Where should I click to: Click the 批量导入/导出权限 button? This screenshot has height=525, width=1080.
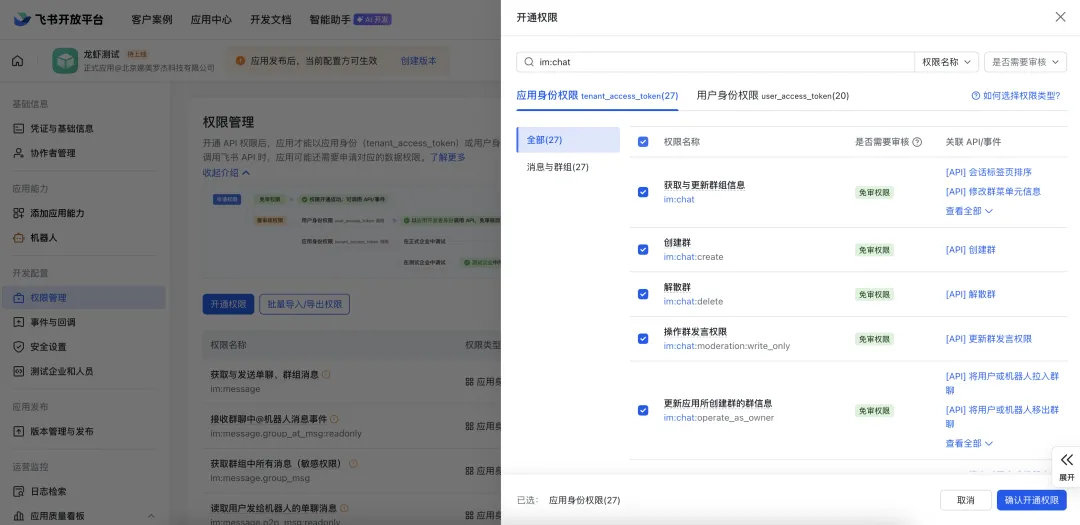304,304
